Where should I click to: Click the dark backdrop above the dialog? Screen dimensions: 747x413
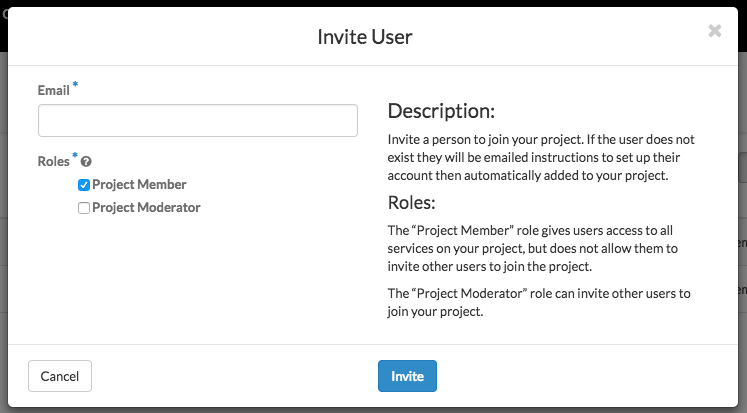click(374, 3)
